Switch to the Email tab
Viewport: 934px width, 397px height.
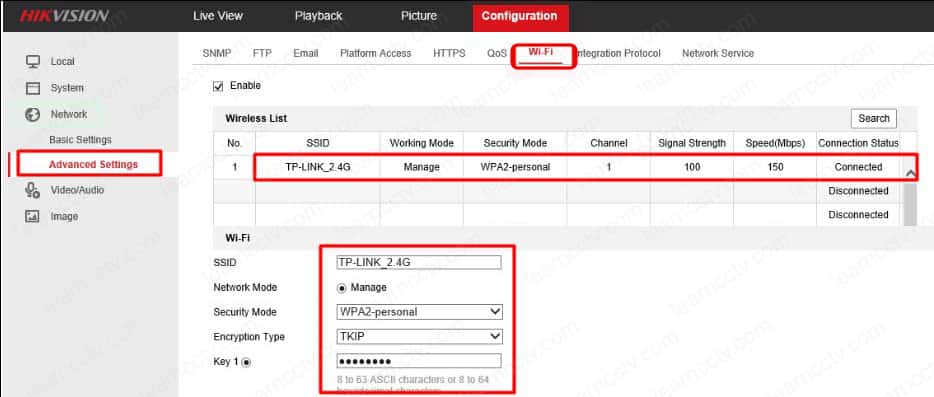pyautogui.click(x=306, y=54)
